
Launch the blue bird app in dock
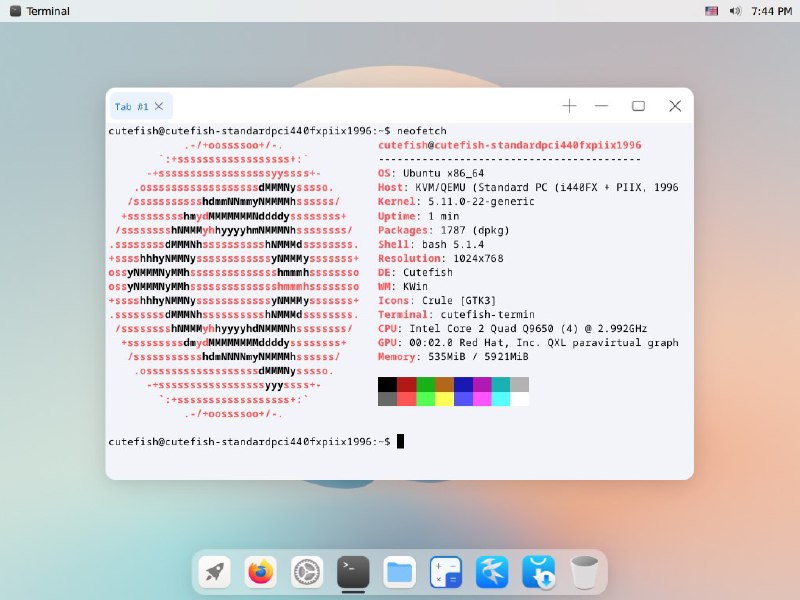pyautogui.click(x=492, y=572)
